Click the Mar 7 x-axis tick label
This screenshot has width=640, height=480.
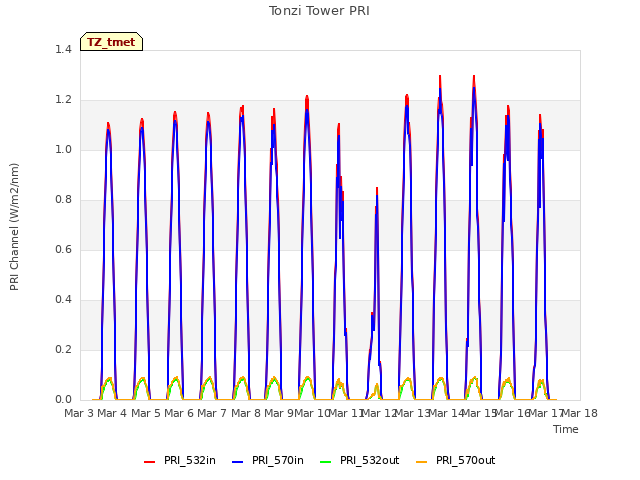tap(212, 413)
